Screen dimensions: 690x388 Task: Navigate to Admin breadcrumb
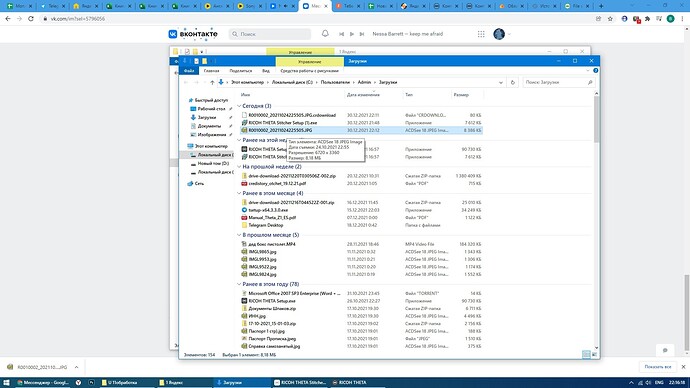[x=364, y=82]
